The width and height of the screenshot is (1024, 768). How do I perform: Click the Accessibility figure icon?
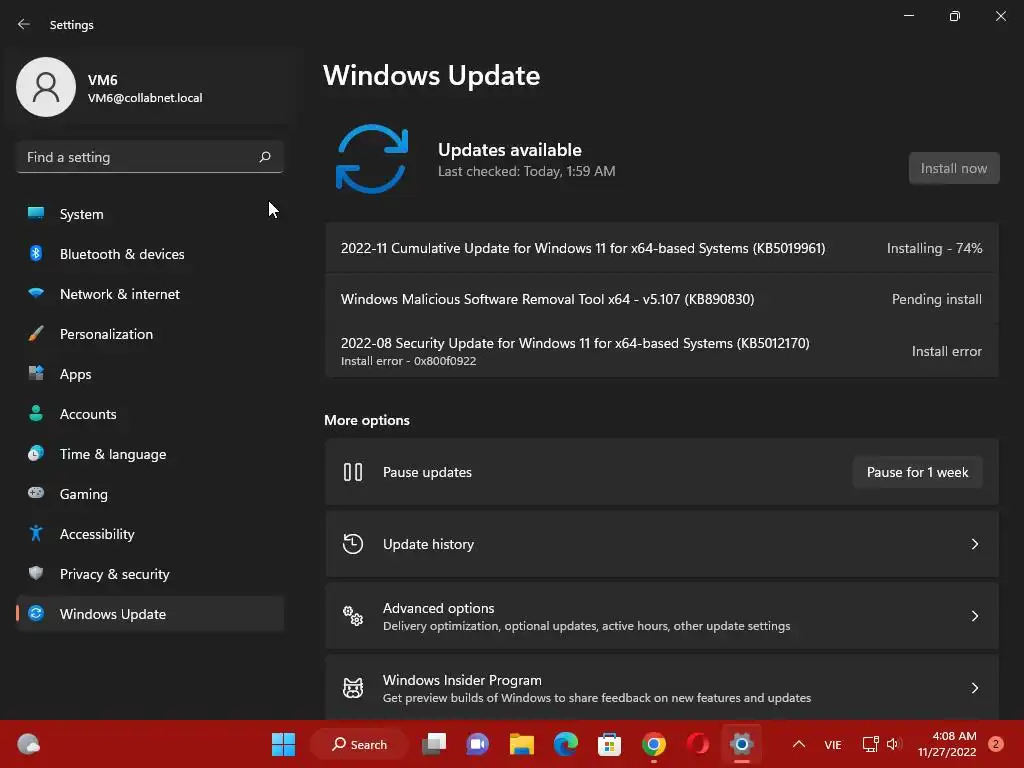(x=36, y=534)
